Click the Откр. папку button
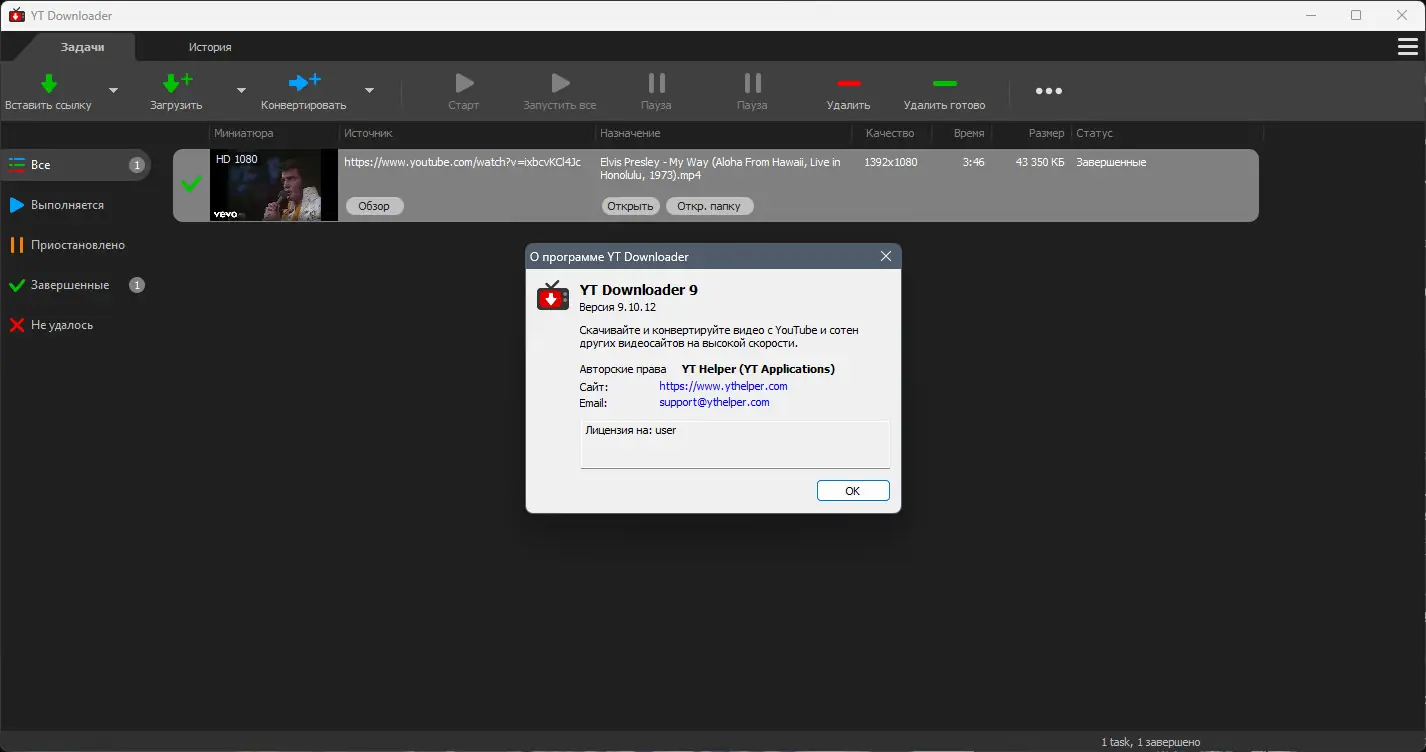The height and width of the screenshot is (752, 1426). (709, 206)
